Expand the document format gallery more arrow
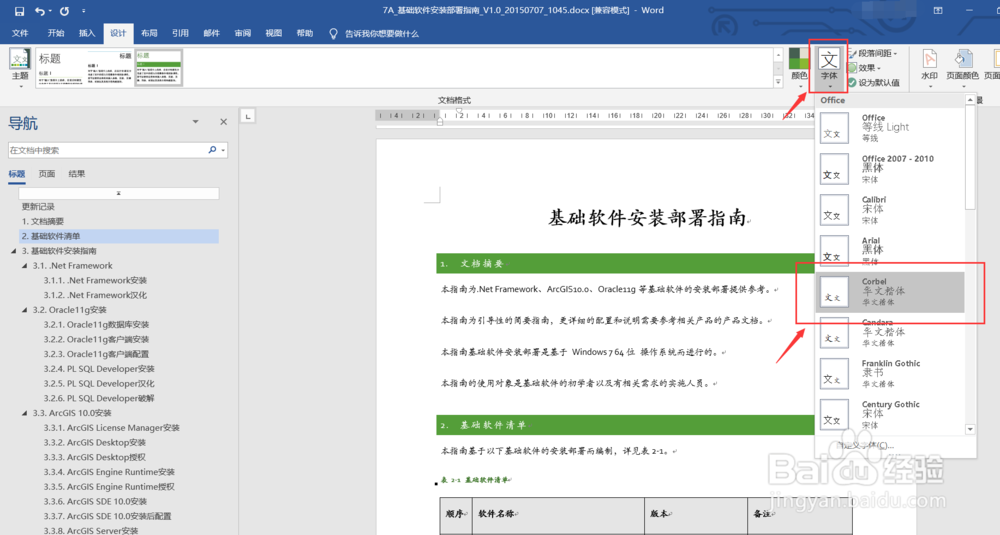Image resolution: width=1000 pixels, height=535 pixels. tap(778, 82)
